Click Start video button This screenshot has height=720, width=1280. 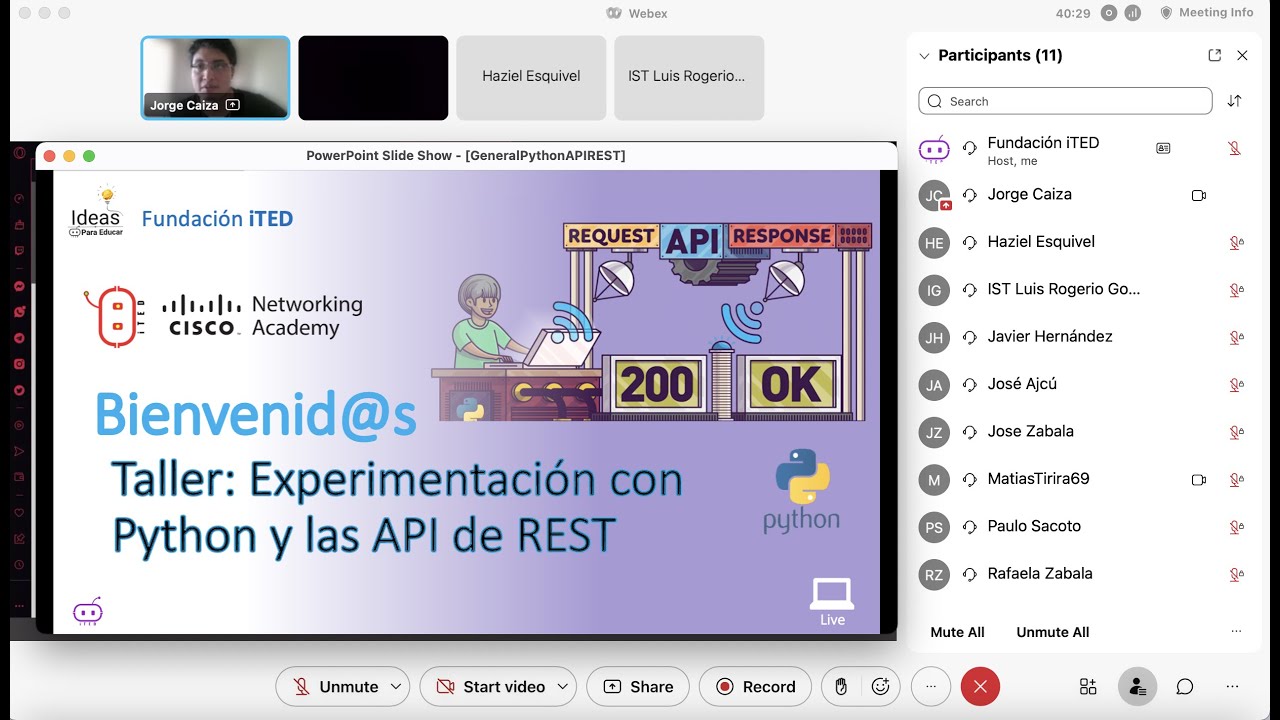pos(490,687)
